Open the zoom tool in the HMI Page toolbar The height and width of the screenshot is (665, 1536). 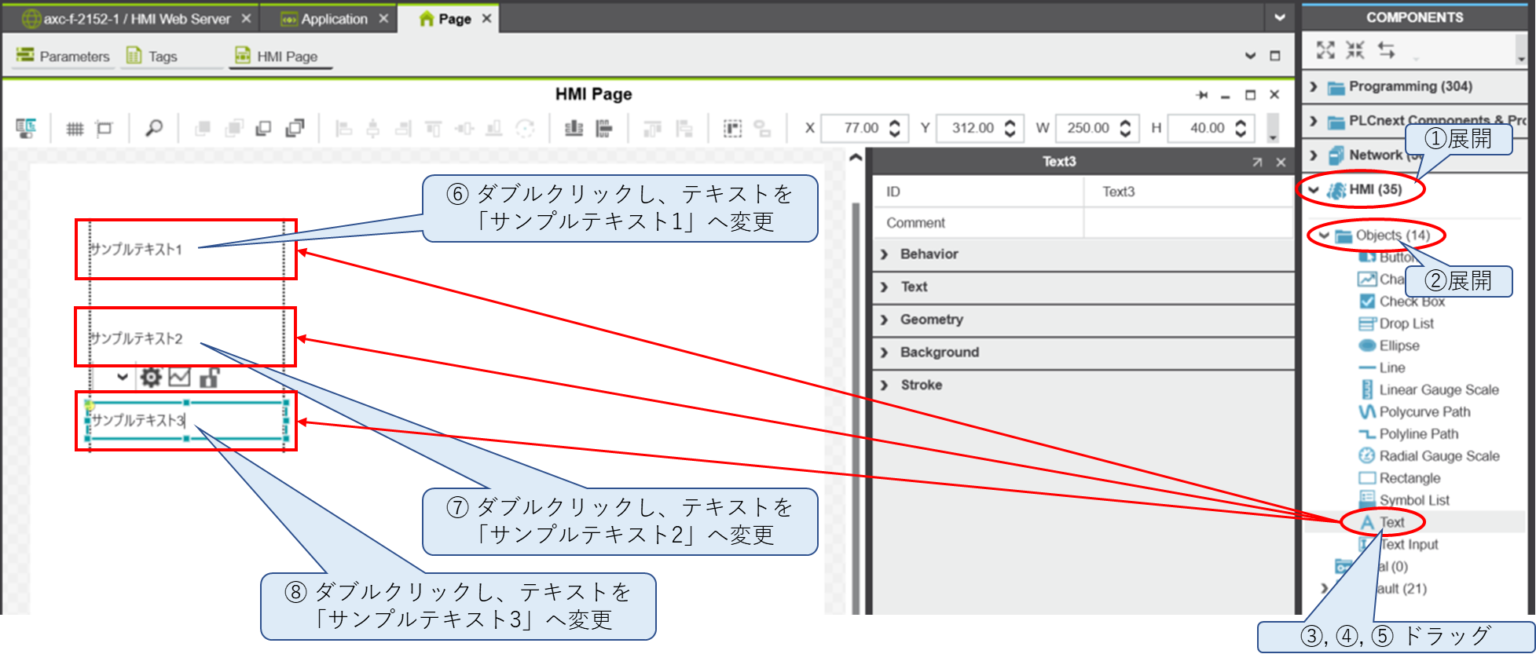click(x=152, y=130)
